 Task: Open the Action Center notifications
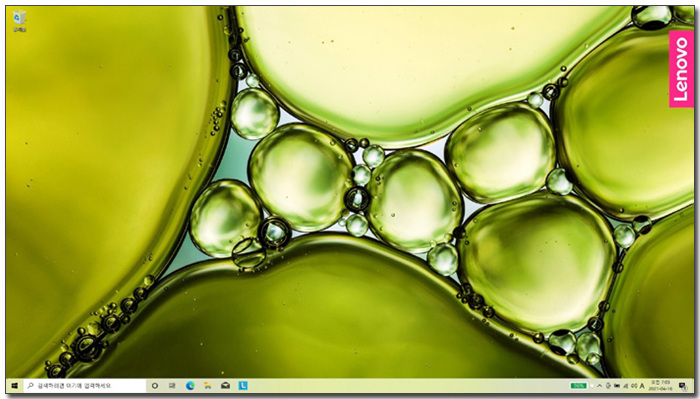683,386
